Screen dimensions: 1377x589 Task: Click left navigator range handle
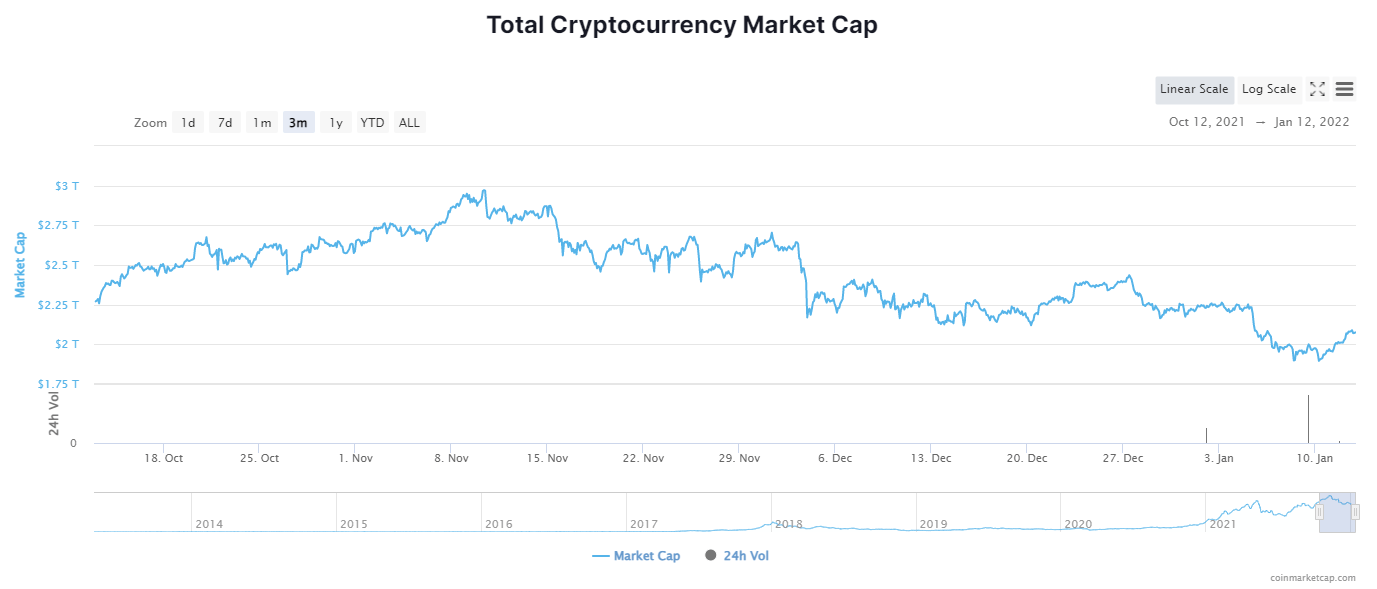click(1319, 512)
